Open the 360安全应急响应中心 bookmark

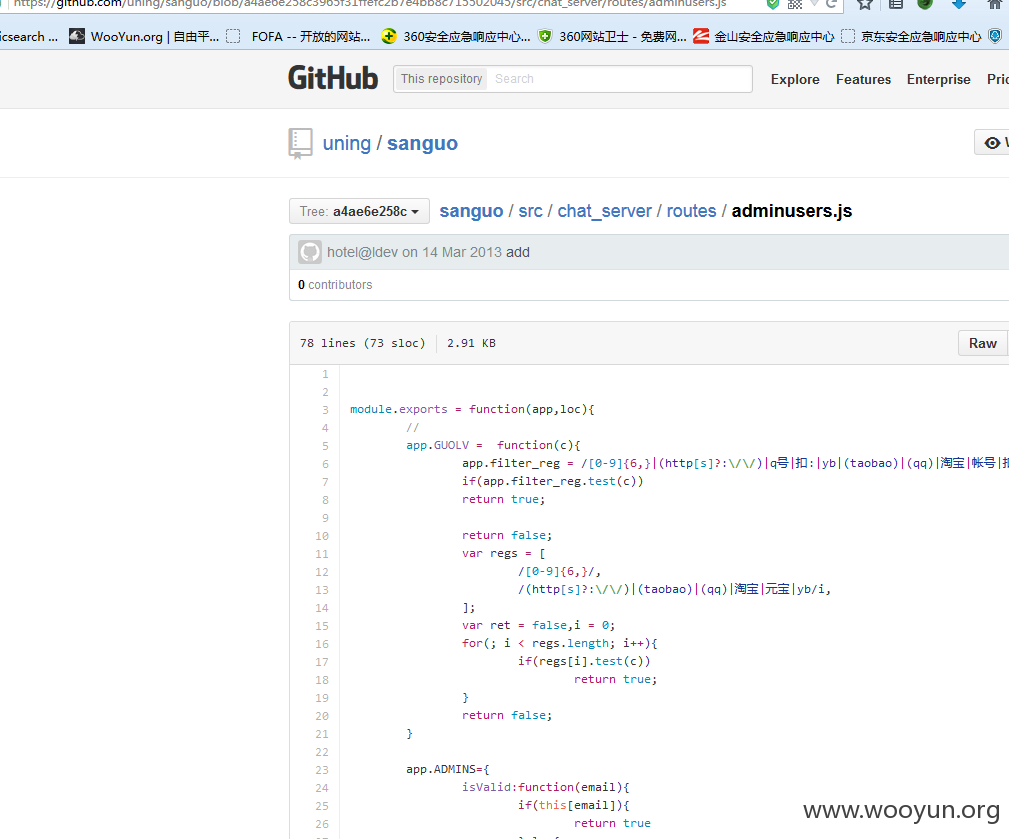(456, 37)
